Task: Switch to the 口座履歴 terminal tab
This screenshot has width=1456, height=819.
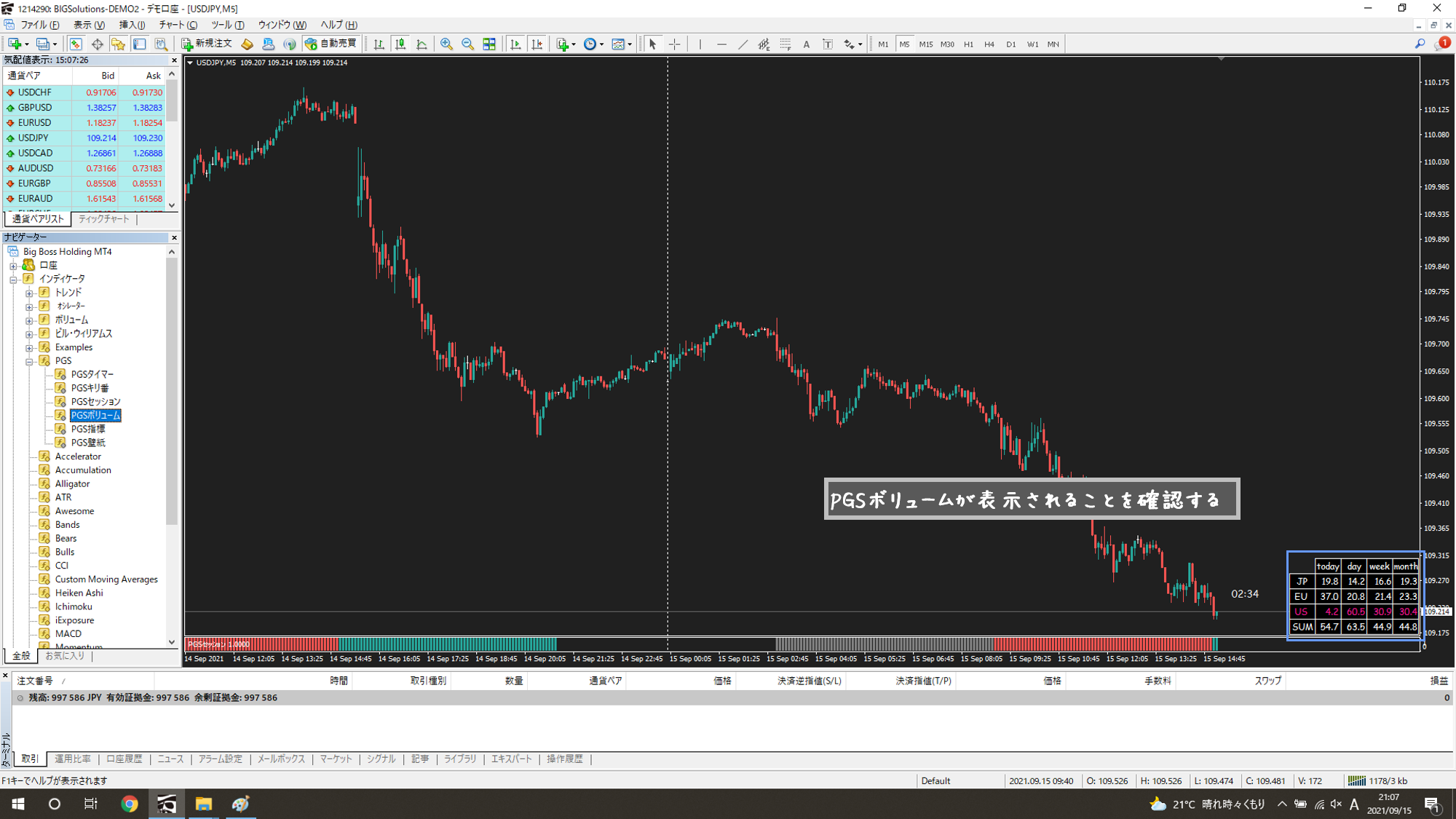Action: 124,759
